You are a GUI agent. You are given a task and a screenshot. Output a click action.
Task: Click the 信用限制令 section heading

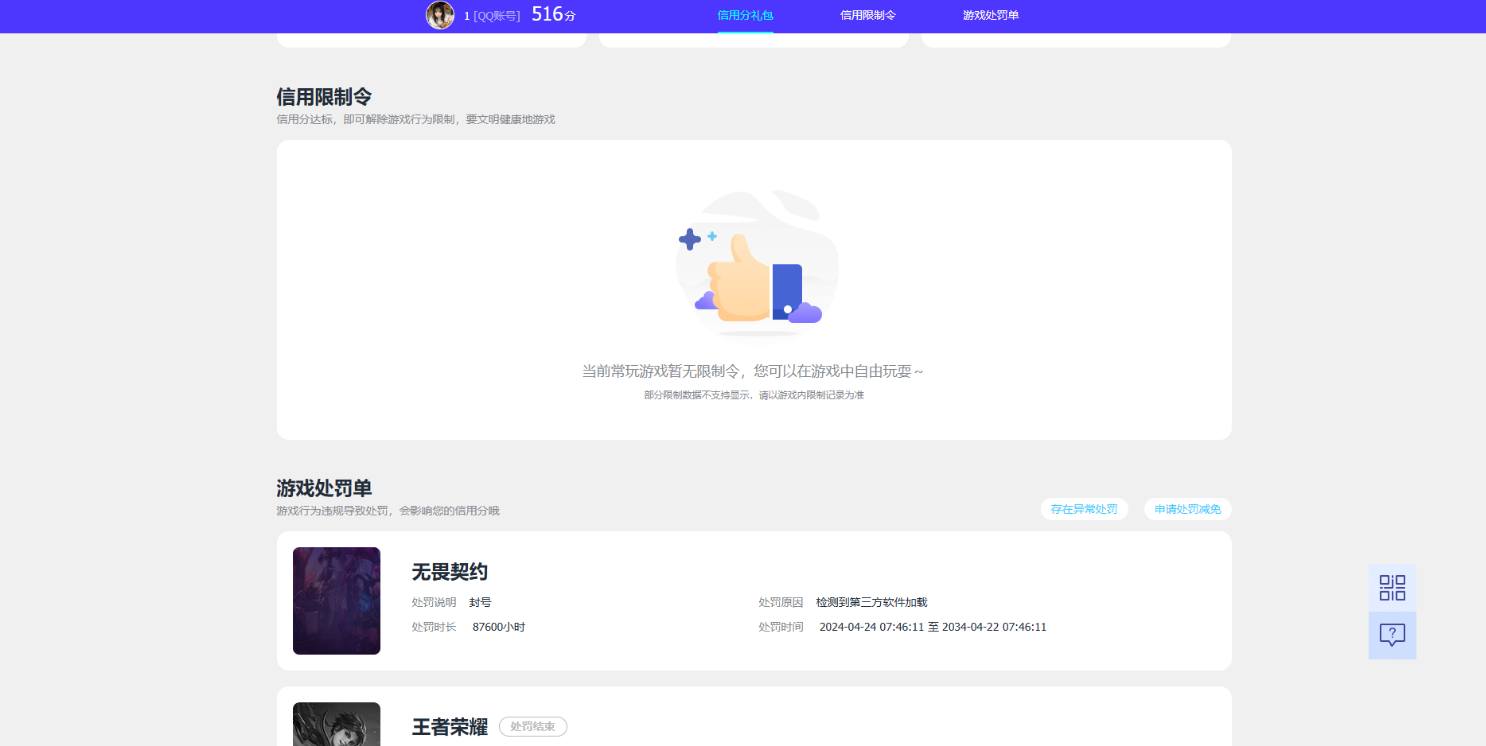pos(324,97)
